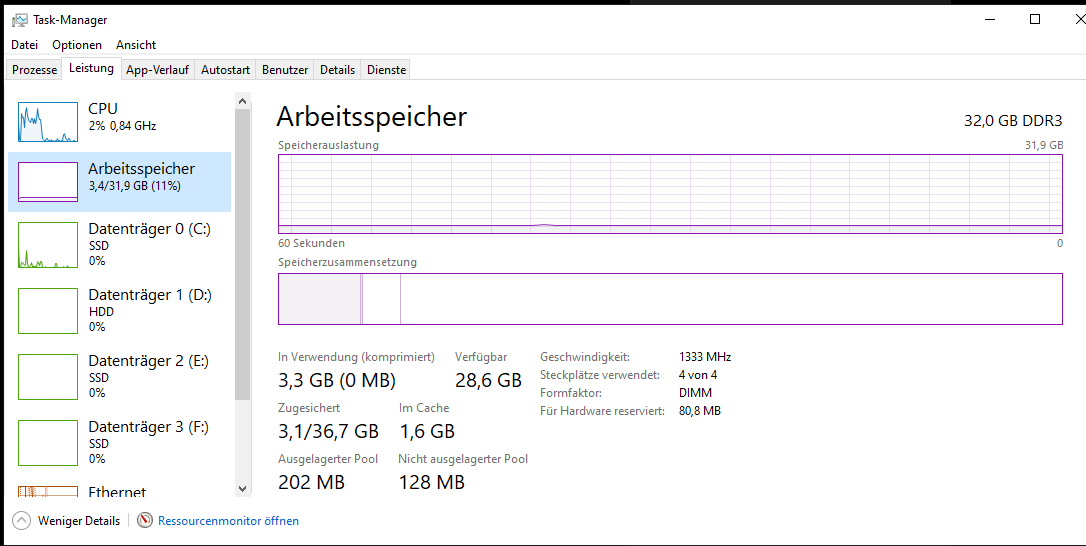Click Datenträger 0 (C:) graph icon
The height and width of the screenshot is (546, 1086).
[48, 245]
